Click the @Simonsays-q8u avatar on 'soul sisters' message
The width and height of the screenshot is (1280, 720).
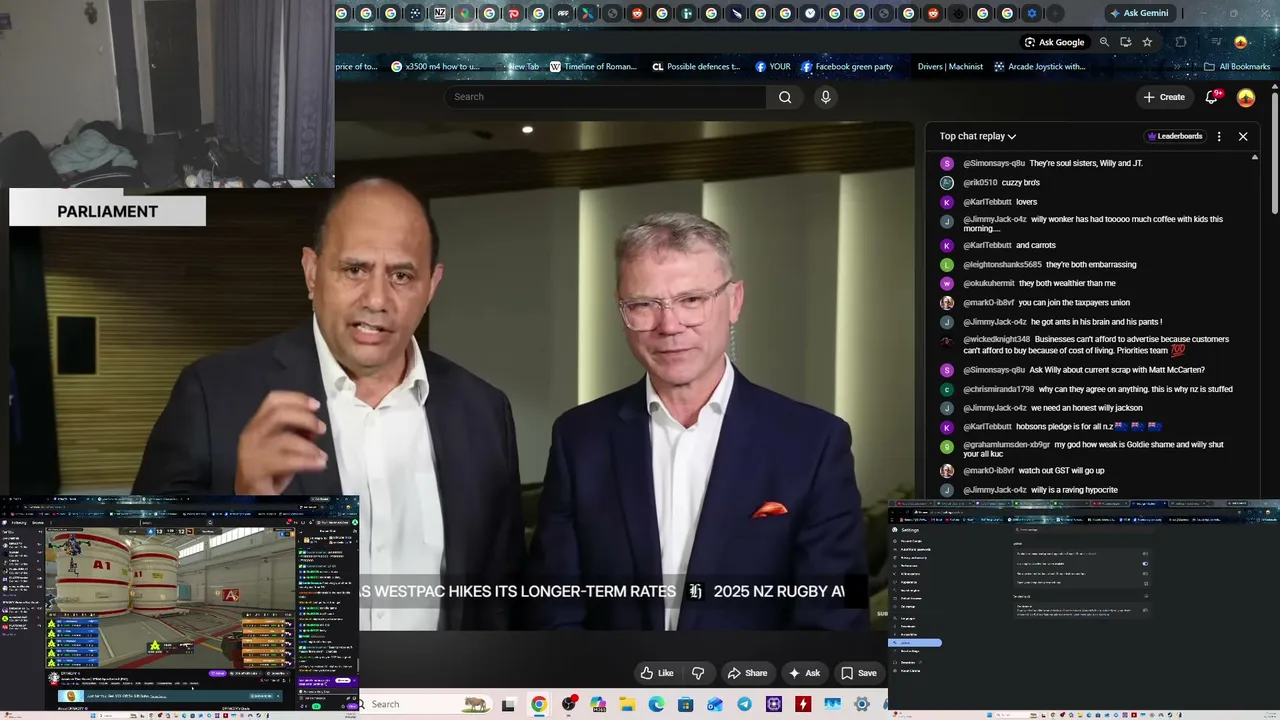[947, 164]
